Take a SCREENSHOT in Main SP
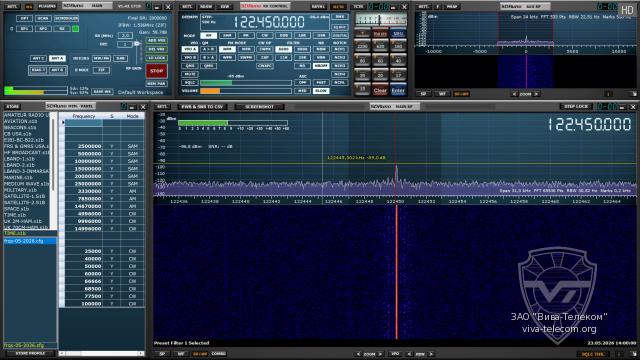 click(x=260, y=107)
